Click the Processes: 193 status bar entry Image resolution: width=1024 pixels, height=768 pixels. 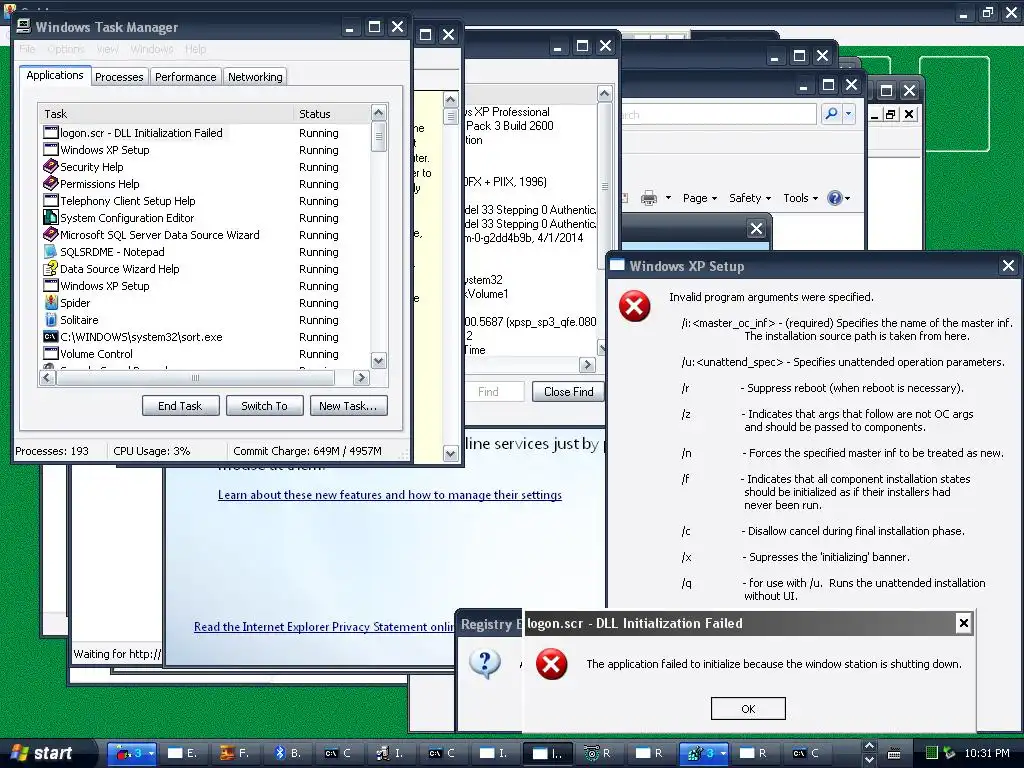[52, 451]
